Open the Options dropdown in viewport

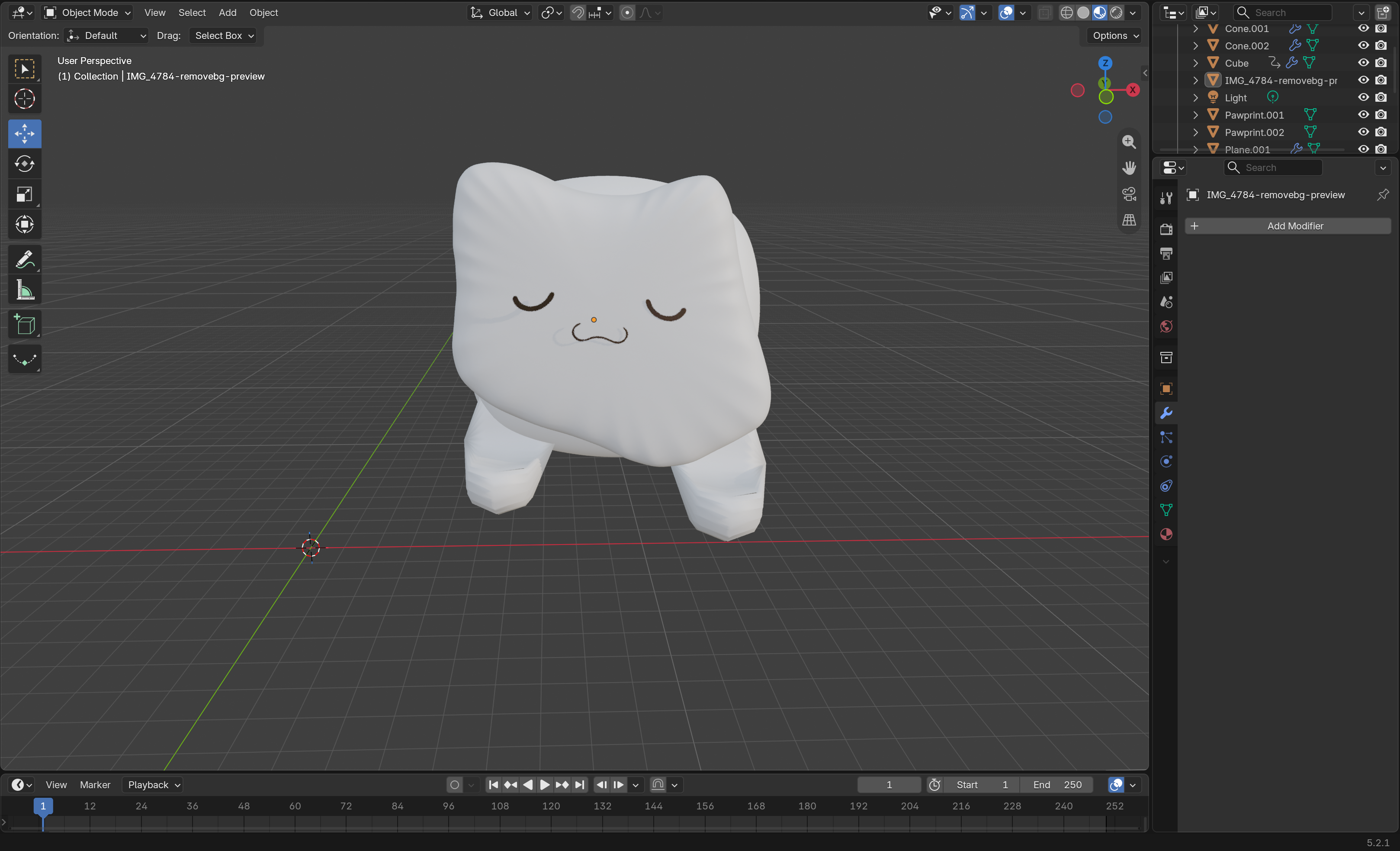tap(1115, 36)
